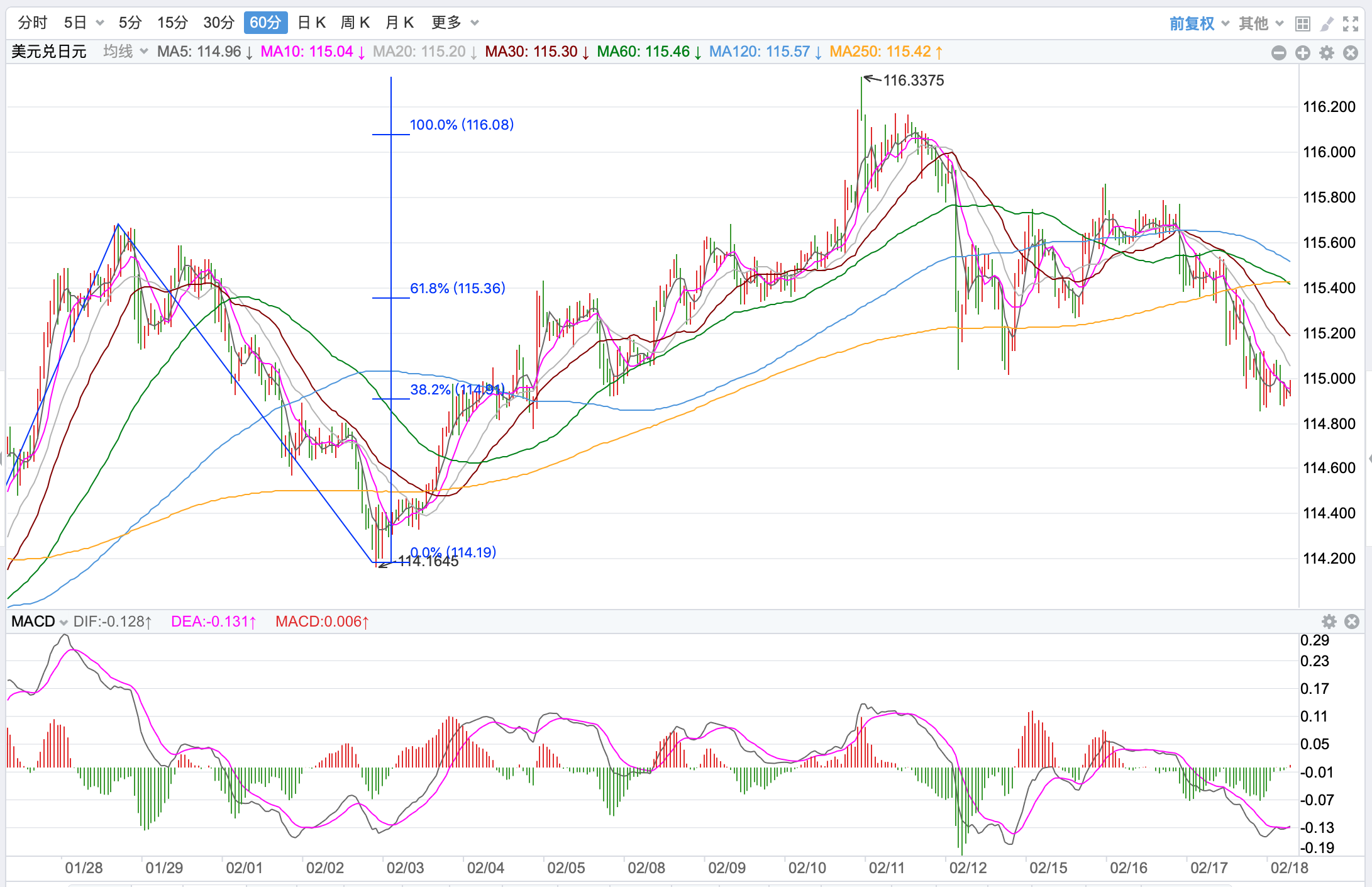
Task: Toggle the MA60 line label
Action: [x=648, y=52]
